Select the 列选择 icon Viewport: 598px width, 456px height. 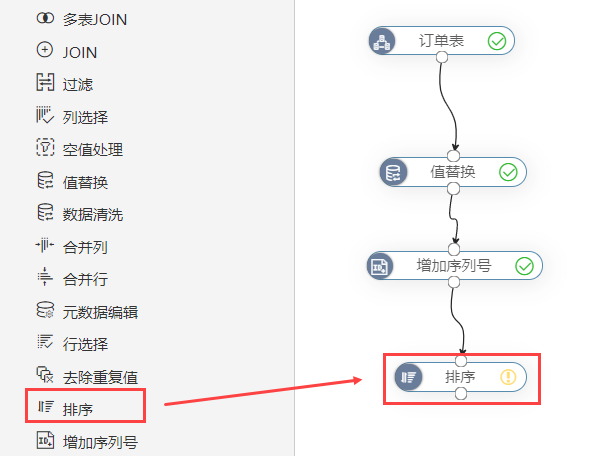point(45,115)
